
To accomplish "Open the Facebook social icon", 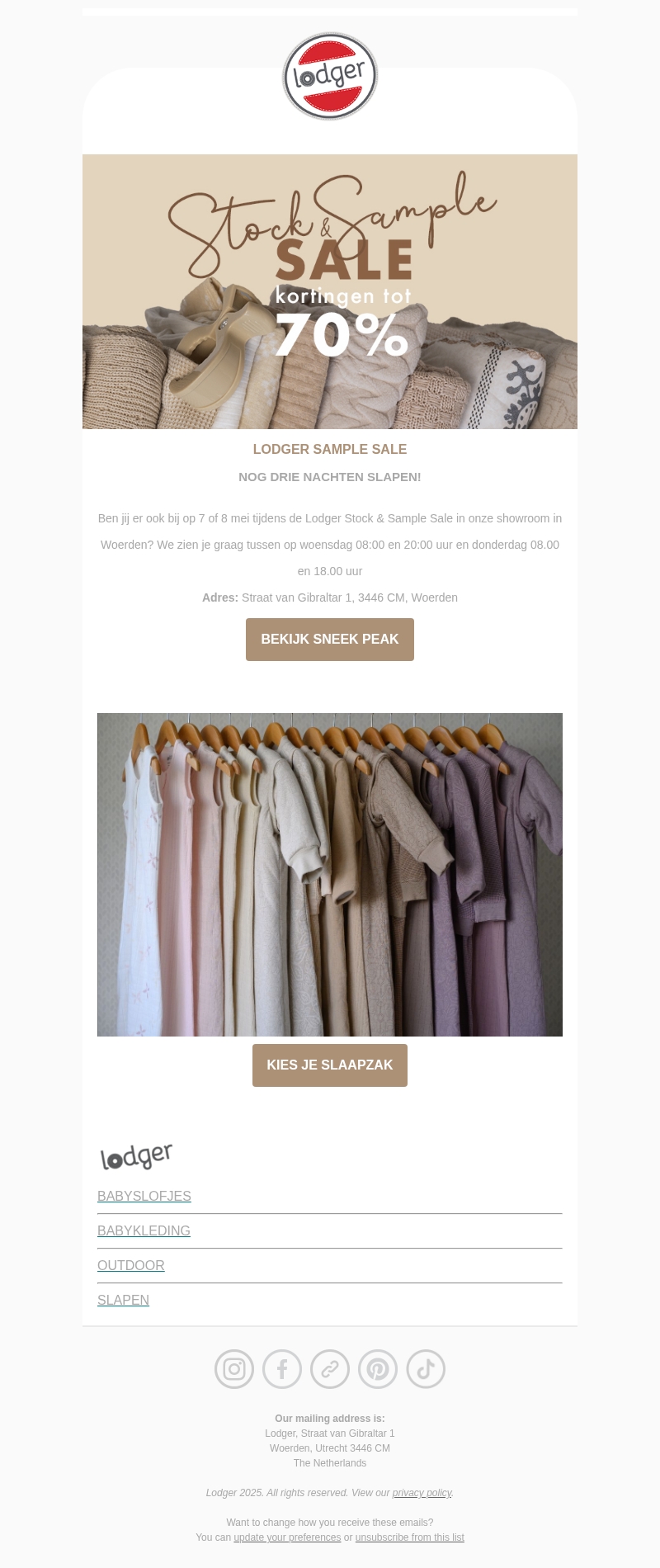I will 282,1369.
